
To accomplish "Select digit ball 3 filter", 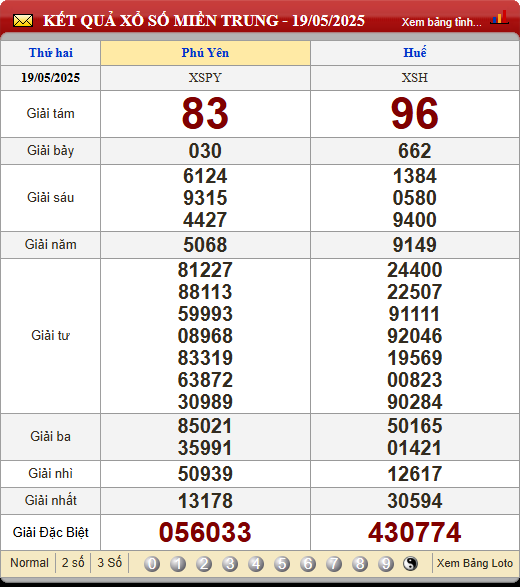I will 230,564.
